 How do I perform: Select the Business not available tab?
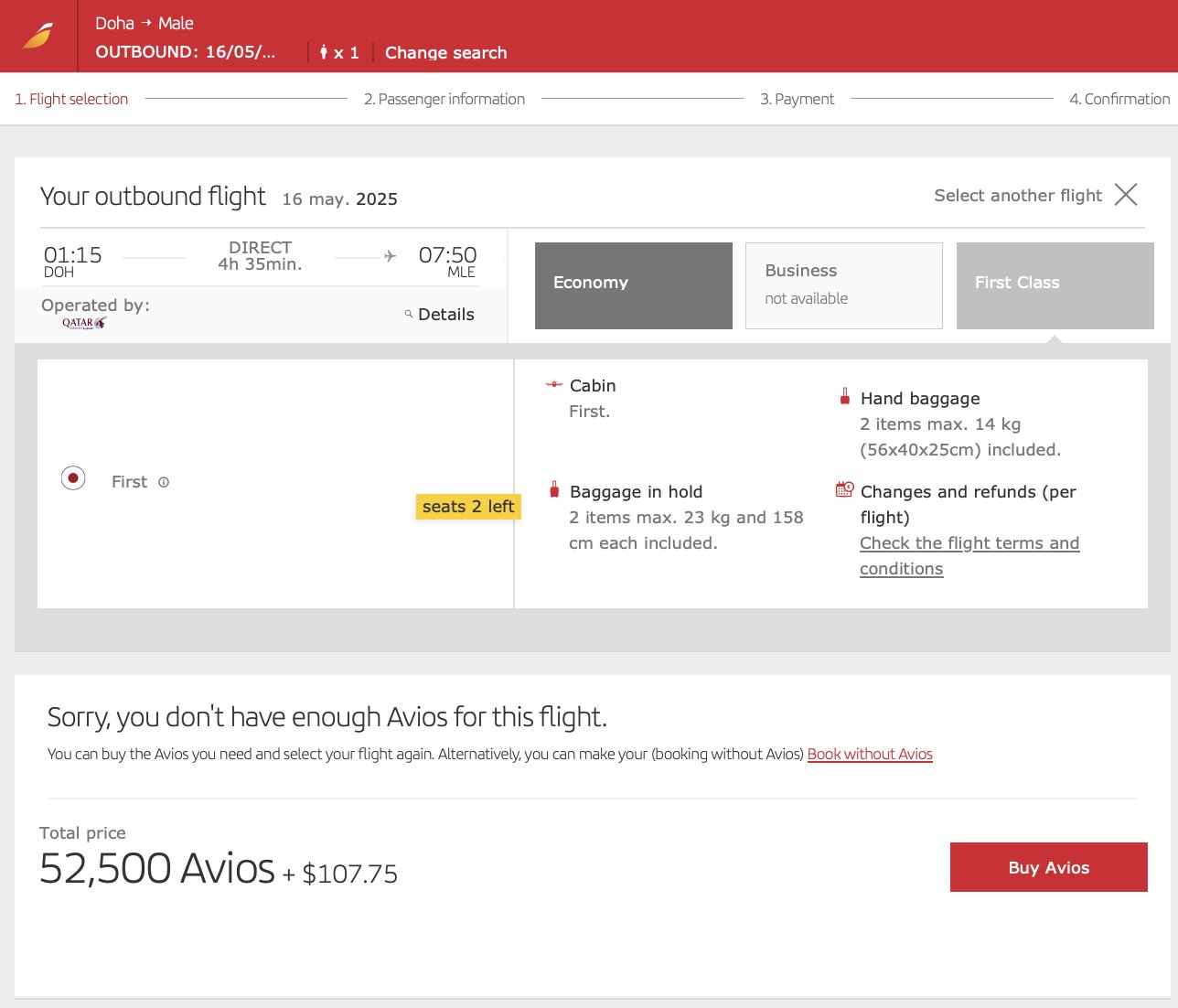(843, 285)
